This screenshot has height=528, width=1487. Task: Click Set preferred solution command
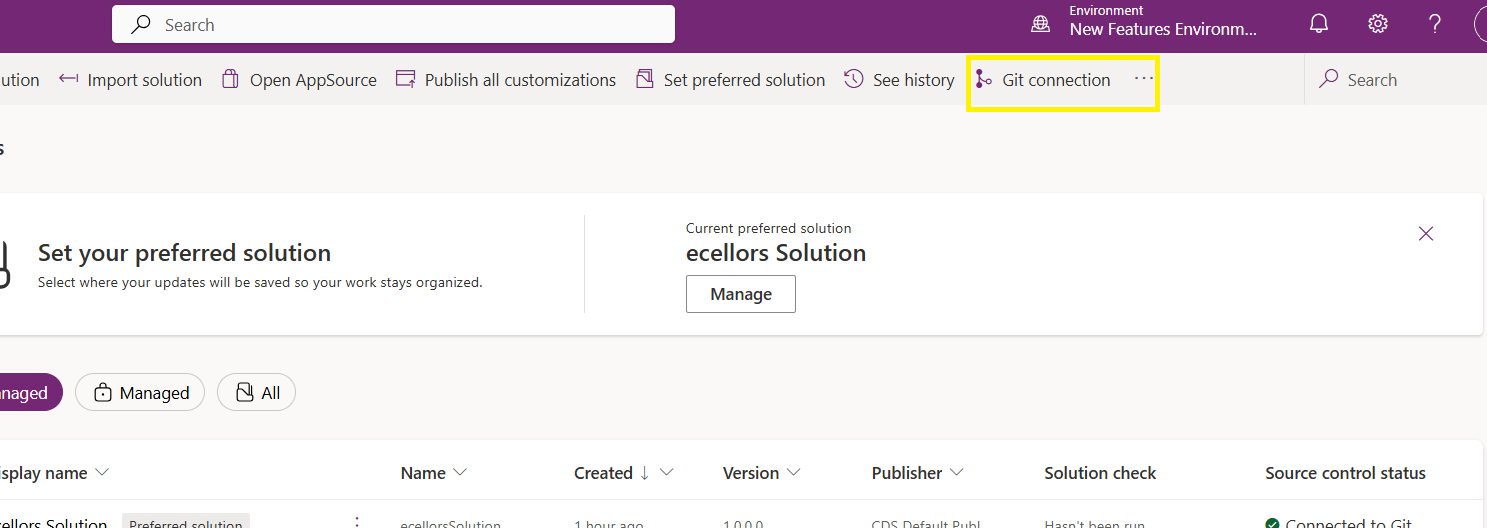pos(731,80)
